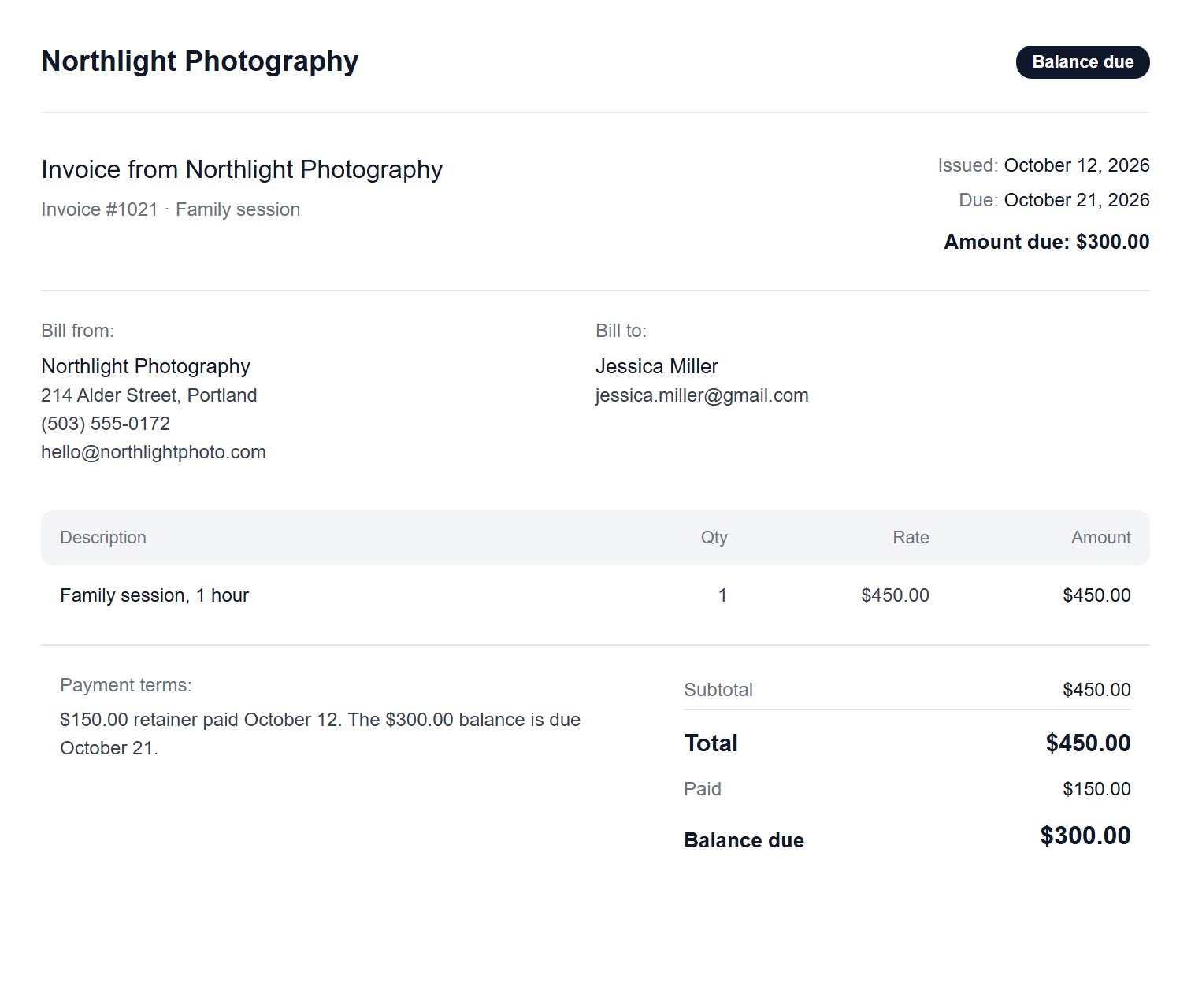Viewport: 1191px width, 1008px height.
Task: Click 'Amount due: $300.00' near the dates
Action: pyautogui.click(x=1047, y=242)
